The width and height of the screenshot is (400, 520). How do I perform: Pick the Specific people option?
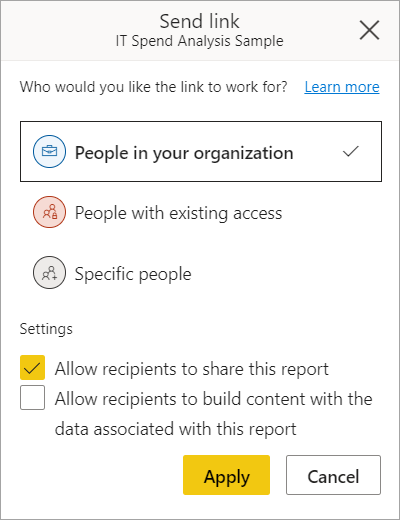pos(201,272)
